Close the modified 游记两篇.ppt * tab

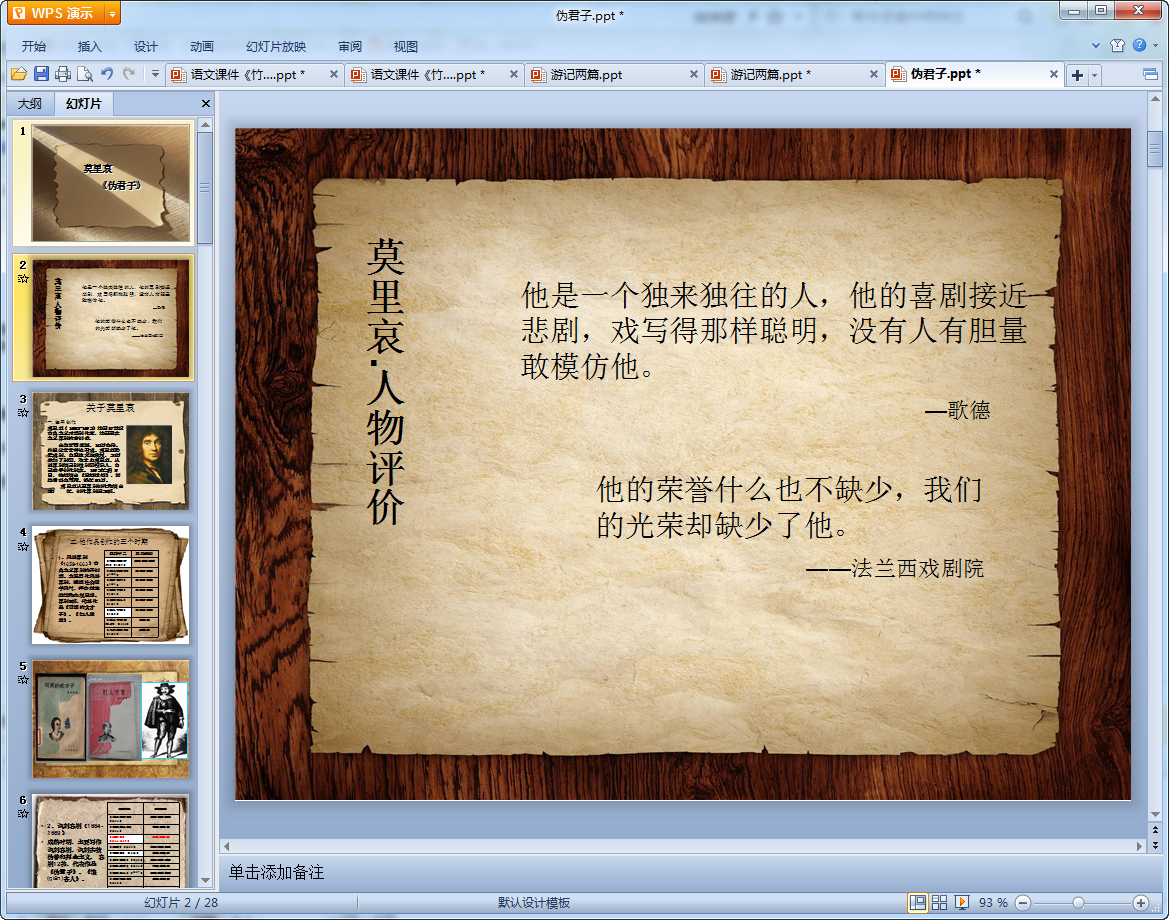point(874,75)
